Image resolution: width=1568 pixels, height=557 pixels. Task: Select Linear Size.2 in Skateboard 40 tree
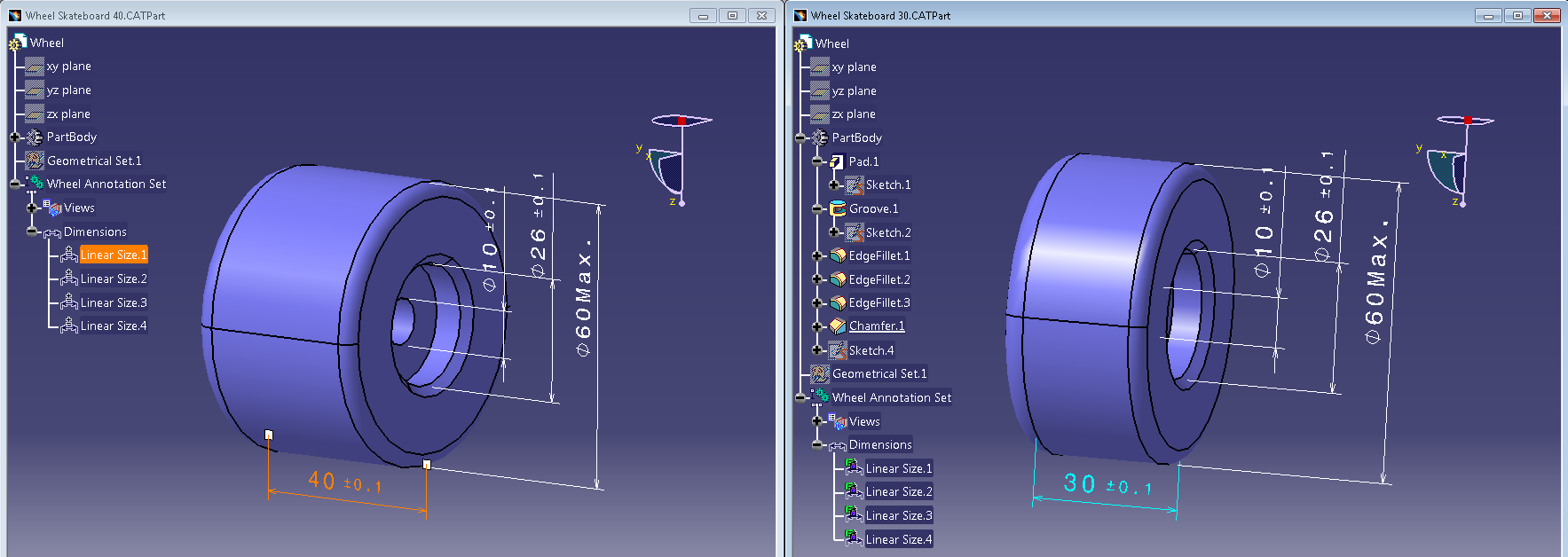click(114, 278)
